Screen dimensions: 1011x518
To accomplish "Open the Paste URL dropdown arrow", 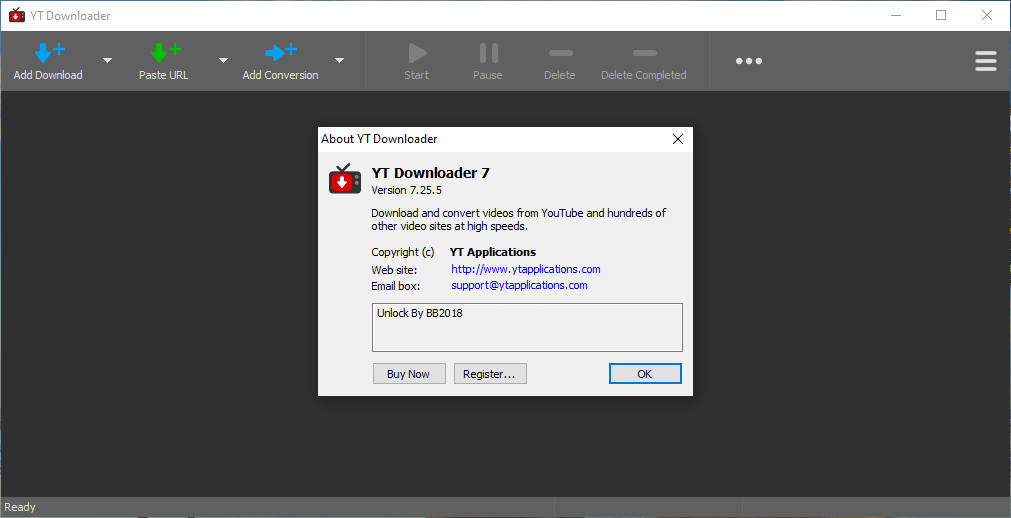I will tap(223, 61).
